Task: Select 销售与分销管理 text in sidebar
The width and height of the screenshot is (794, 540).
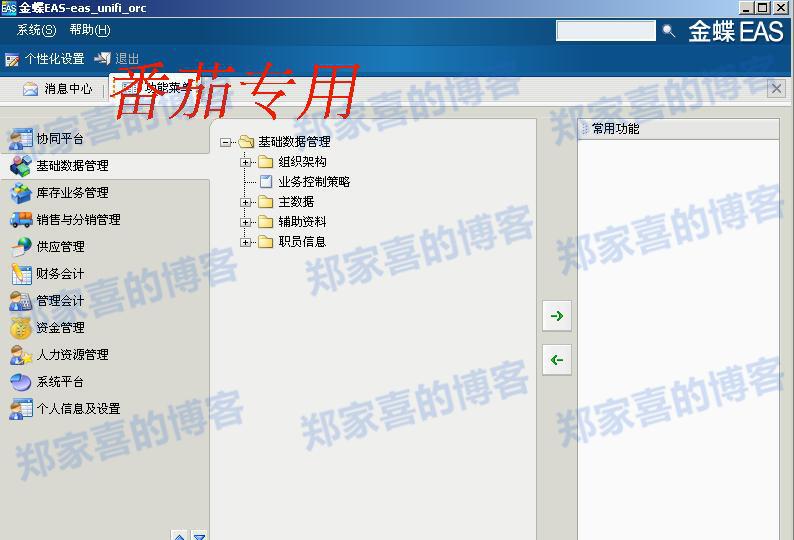Action: point(78,220)
